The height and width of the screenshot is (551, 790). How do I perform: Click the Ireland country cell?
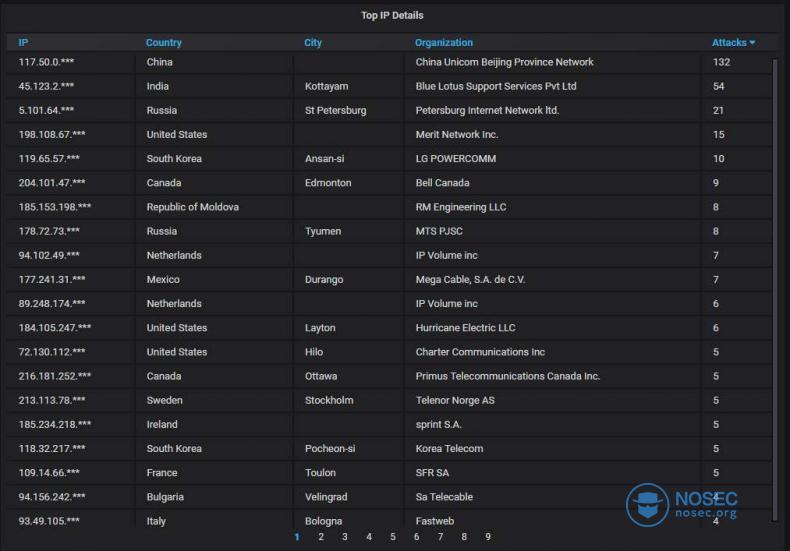point(162,425)
